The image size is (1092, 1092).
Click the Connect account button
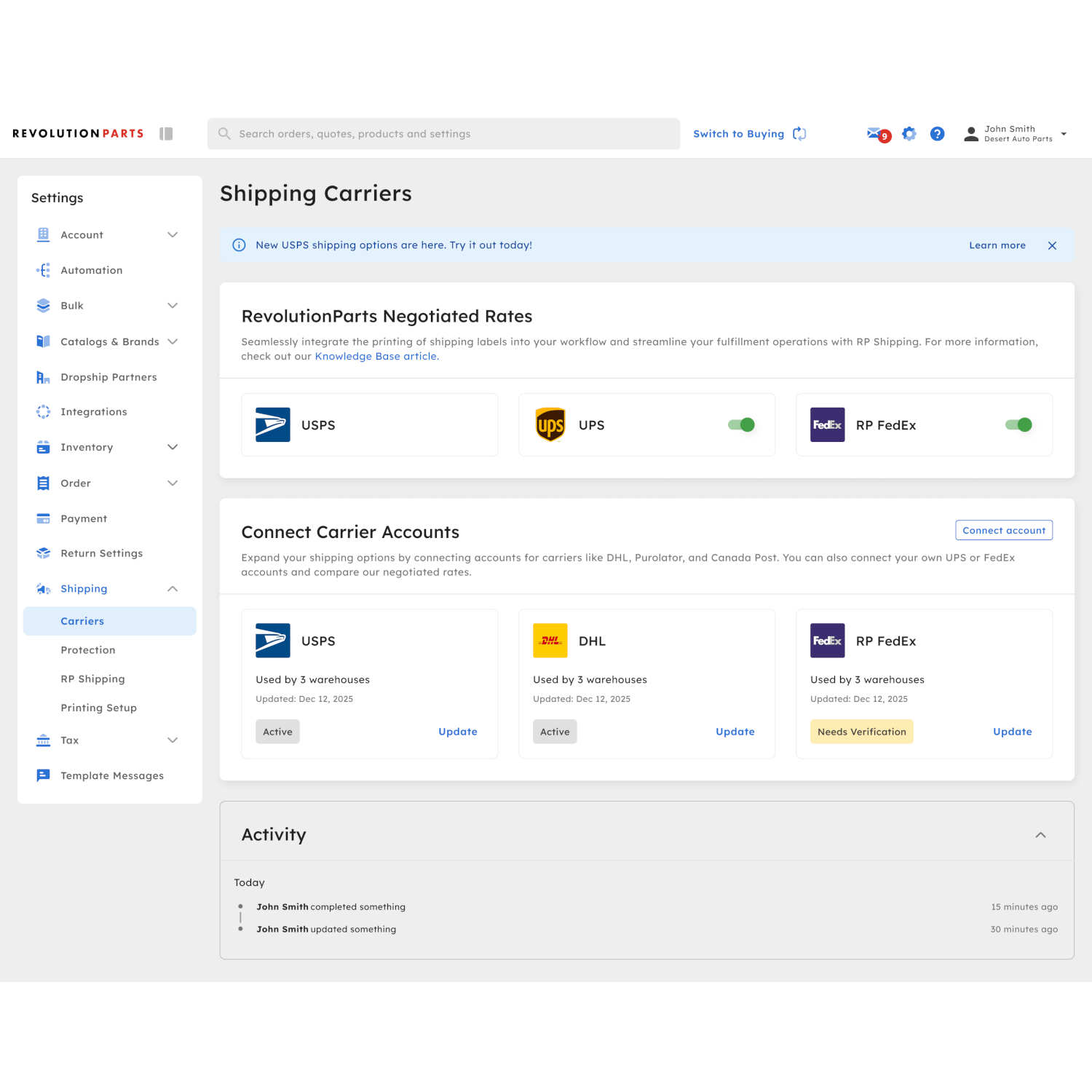point(1004,531)
